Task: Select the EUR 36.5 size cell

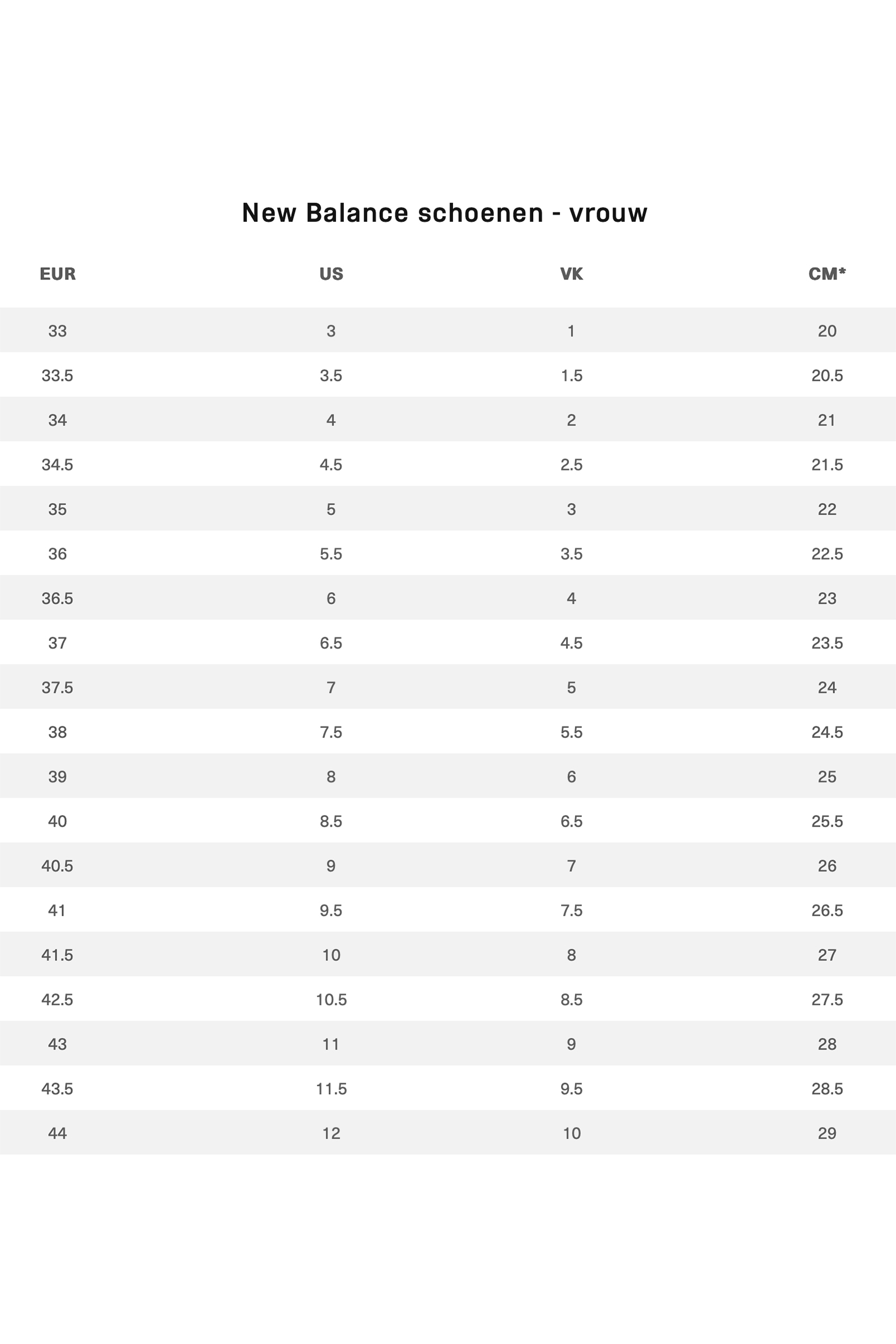Action: pyautogui.click(x=57, y=598)
